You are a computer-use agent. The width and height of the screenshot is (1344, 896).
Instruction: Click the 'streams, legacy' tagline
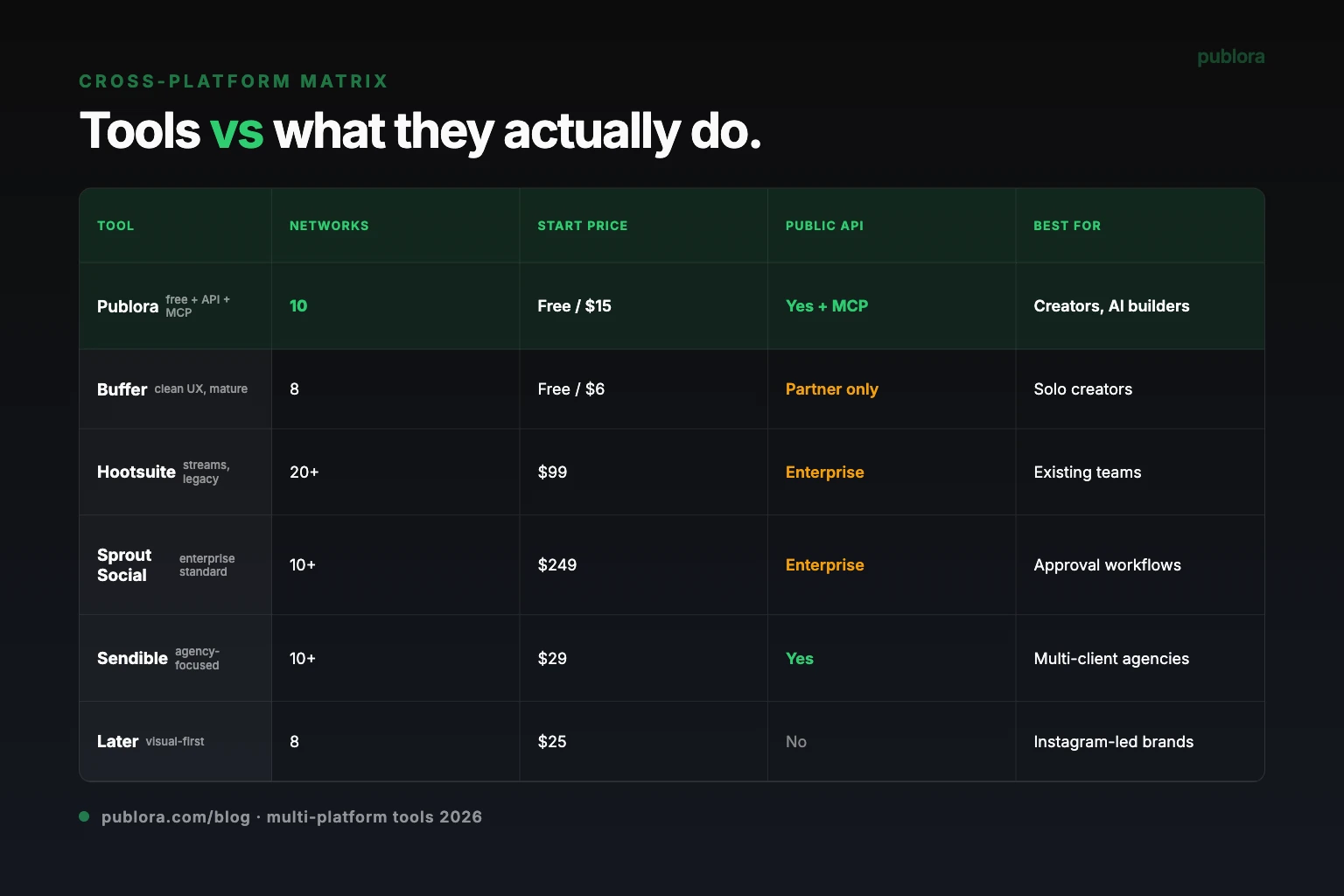(206, 472)
